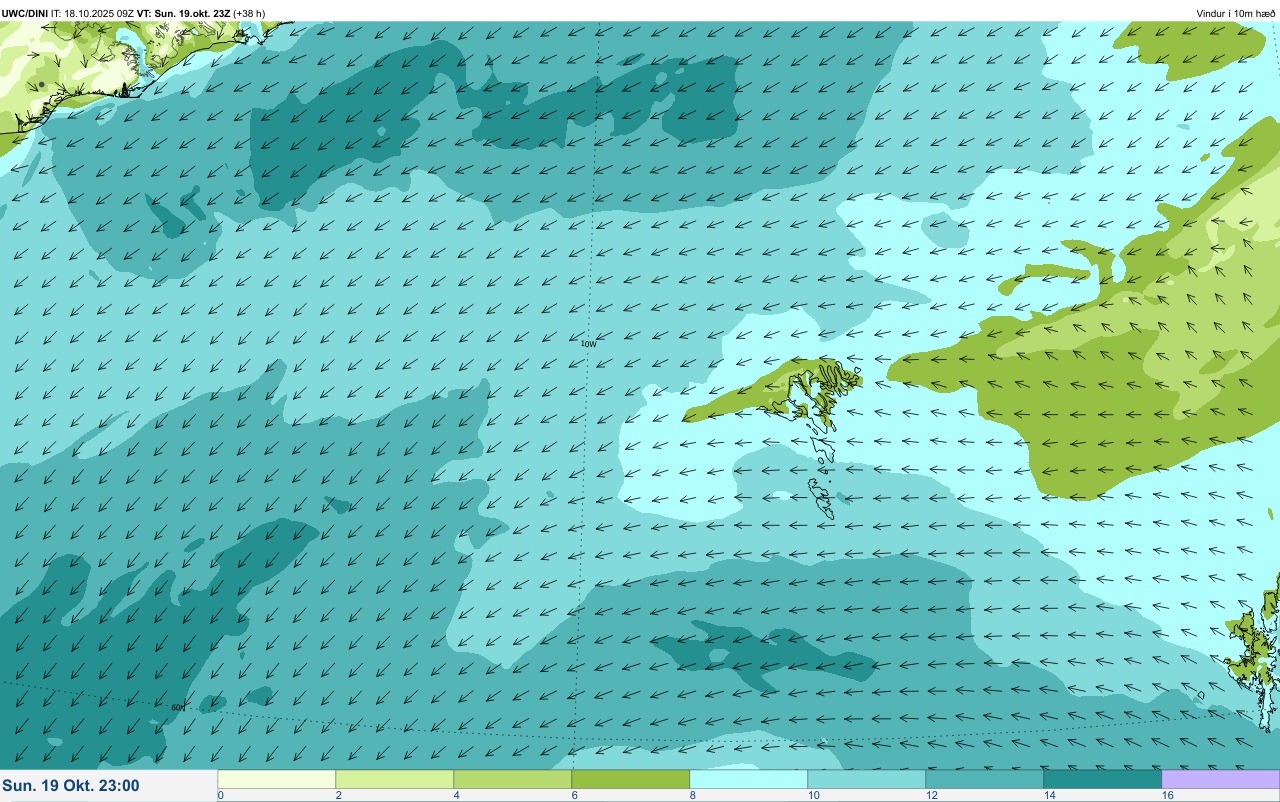Click the legend tick value "12"

click(x=931, y=795)
